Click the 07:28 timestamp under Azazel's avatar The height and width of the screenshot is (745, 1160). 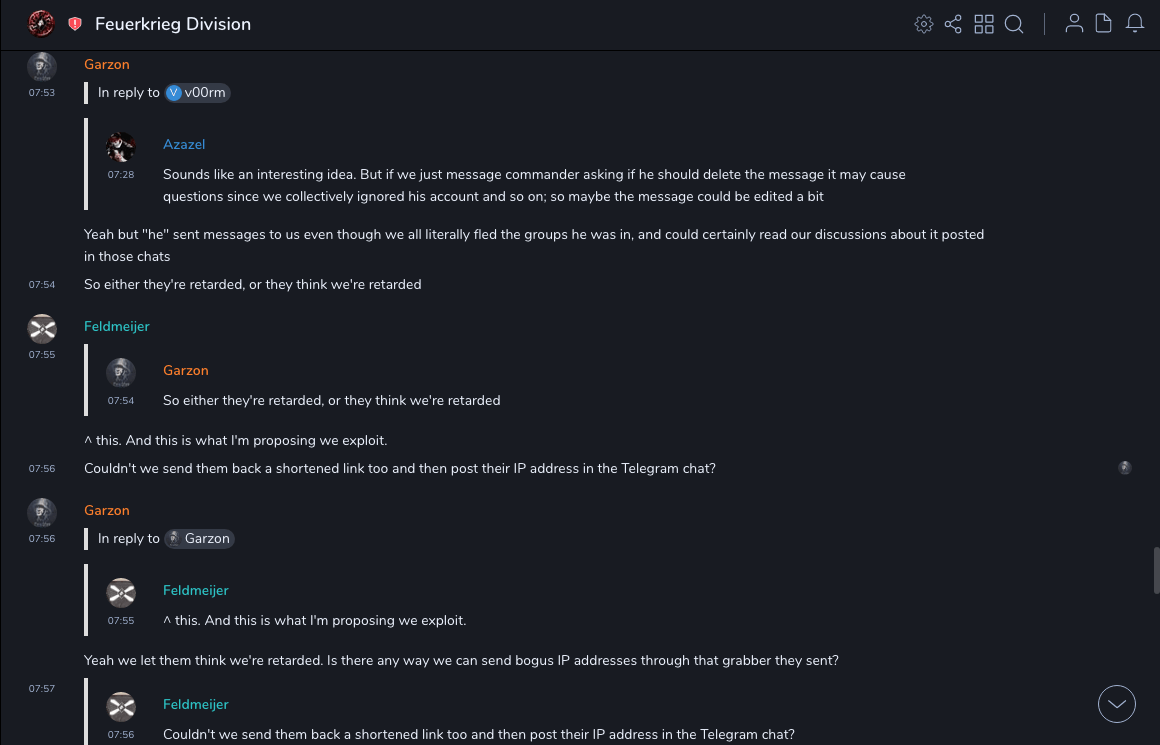(x=121, y=174)
